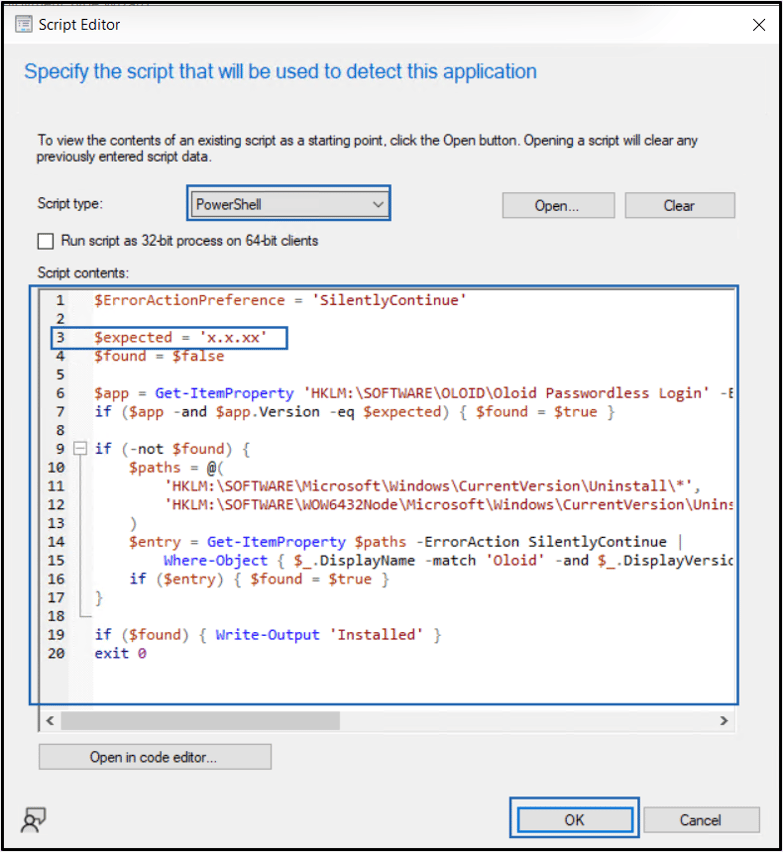The height and width of the screenshot is (852, 783).
Task: Click the Clear button
Action: coord(680,206)
